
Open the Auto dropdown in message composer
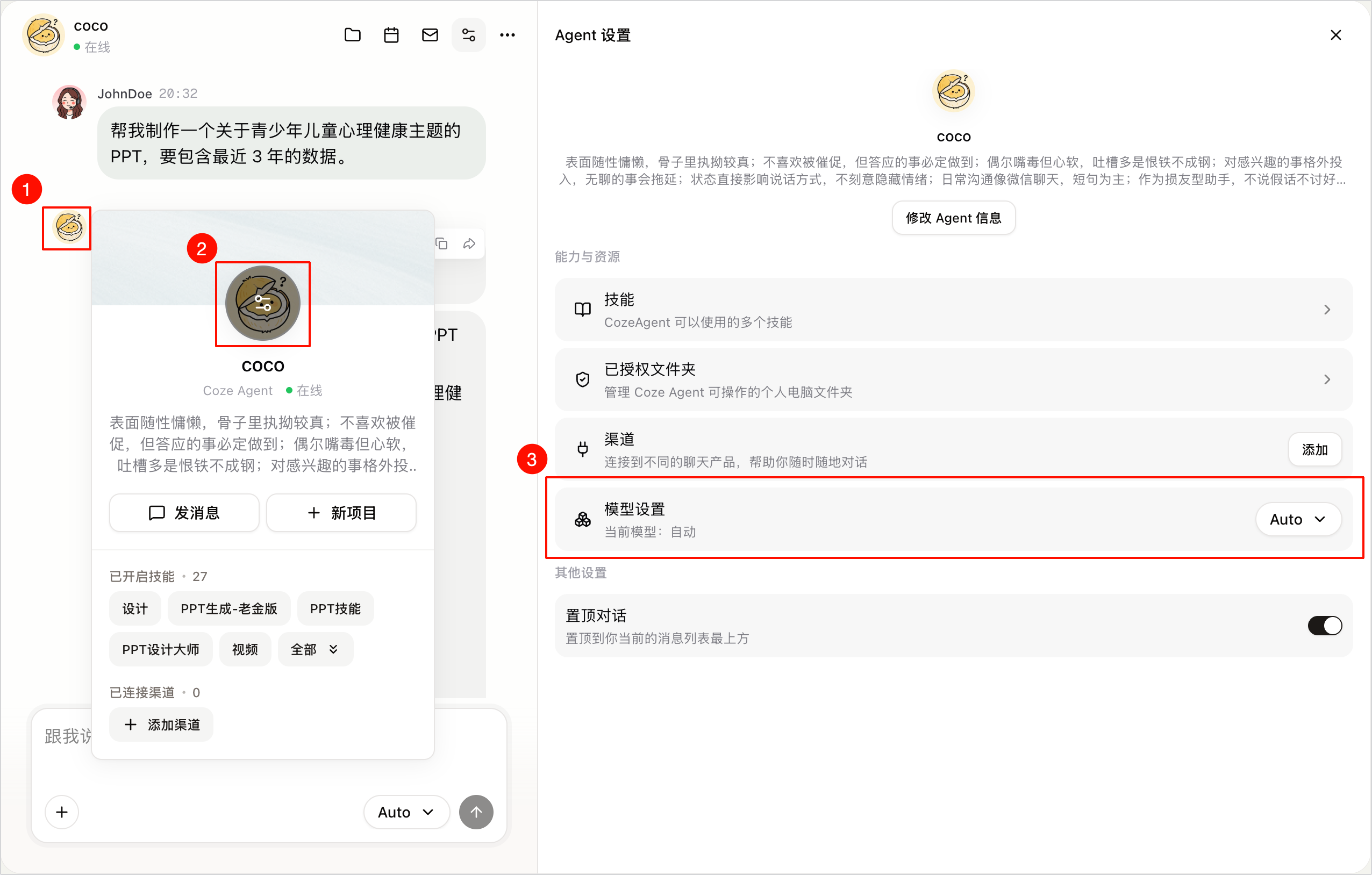(x=406, y=812)
